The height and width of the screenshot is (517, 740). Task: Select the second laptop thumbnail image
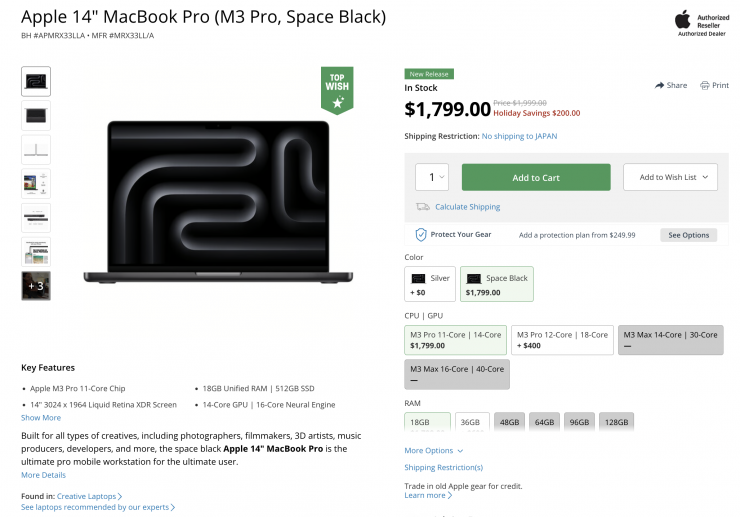point(36,116)
